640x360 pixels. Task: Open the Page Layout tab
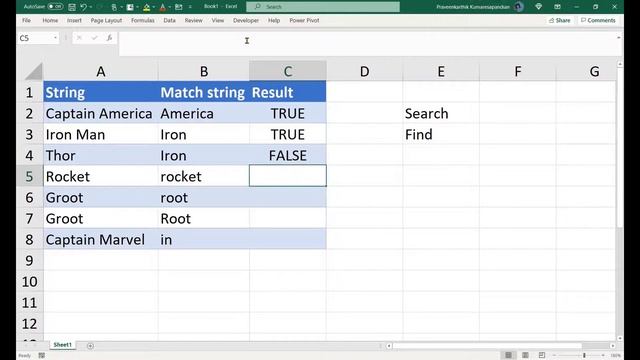click(x=106, y=20)
